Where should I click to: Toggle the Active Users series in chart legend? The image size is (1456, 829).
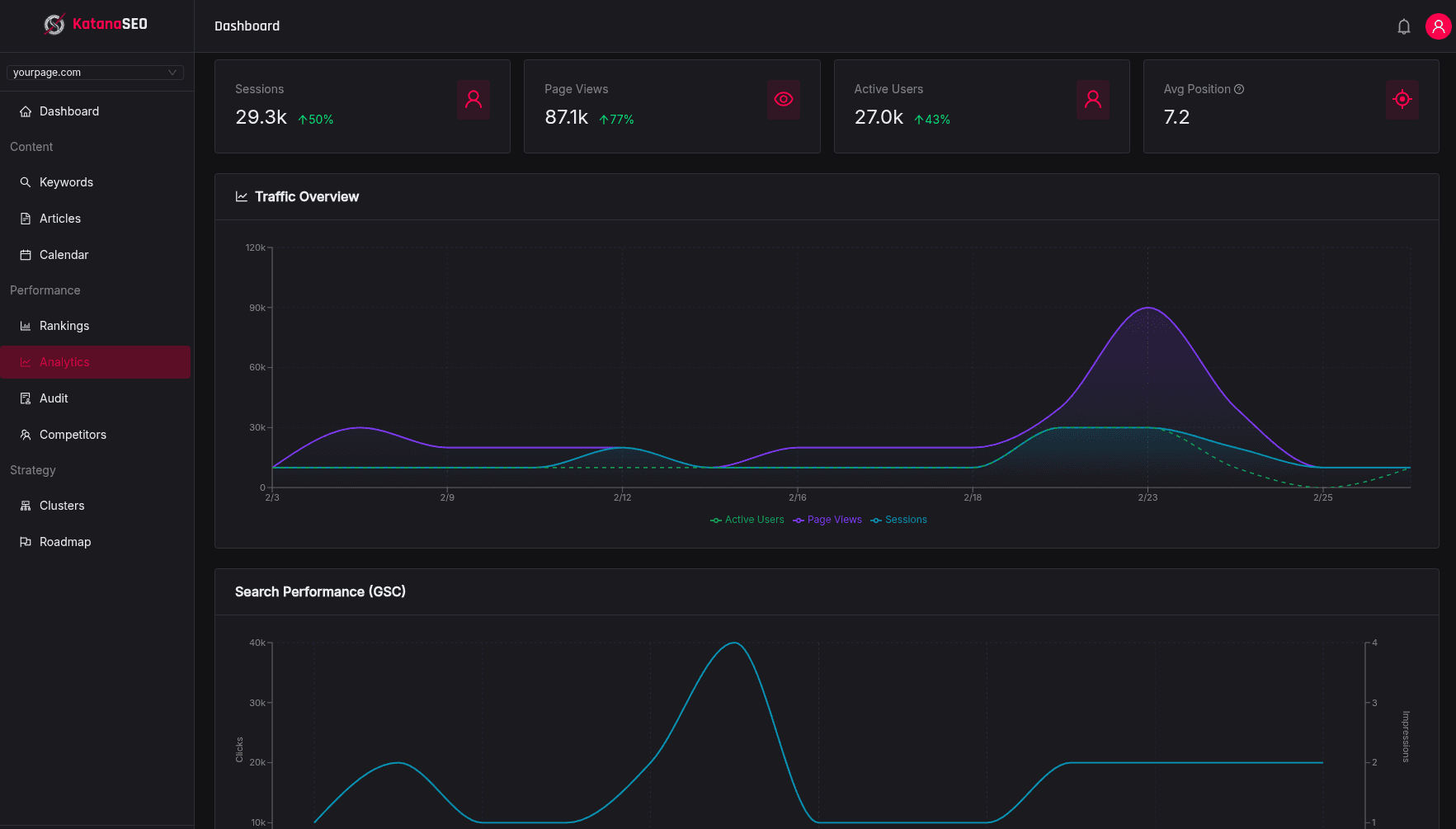(747, 520)
